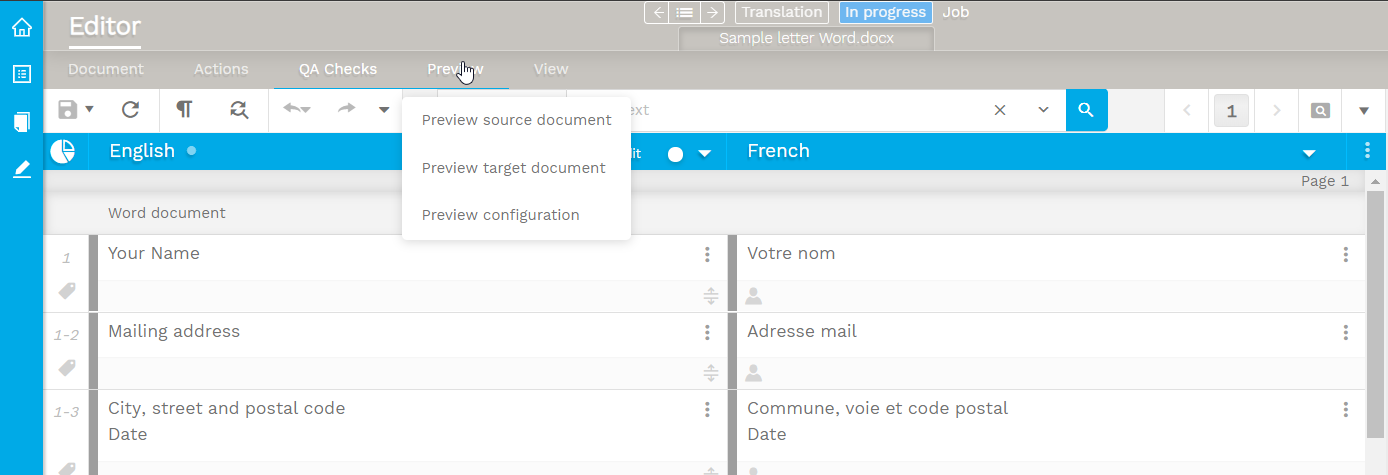Expand the save options dropdown arrow
The image size is (1388, 475).
[x=90, y=110]
